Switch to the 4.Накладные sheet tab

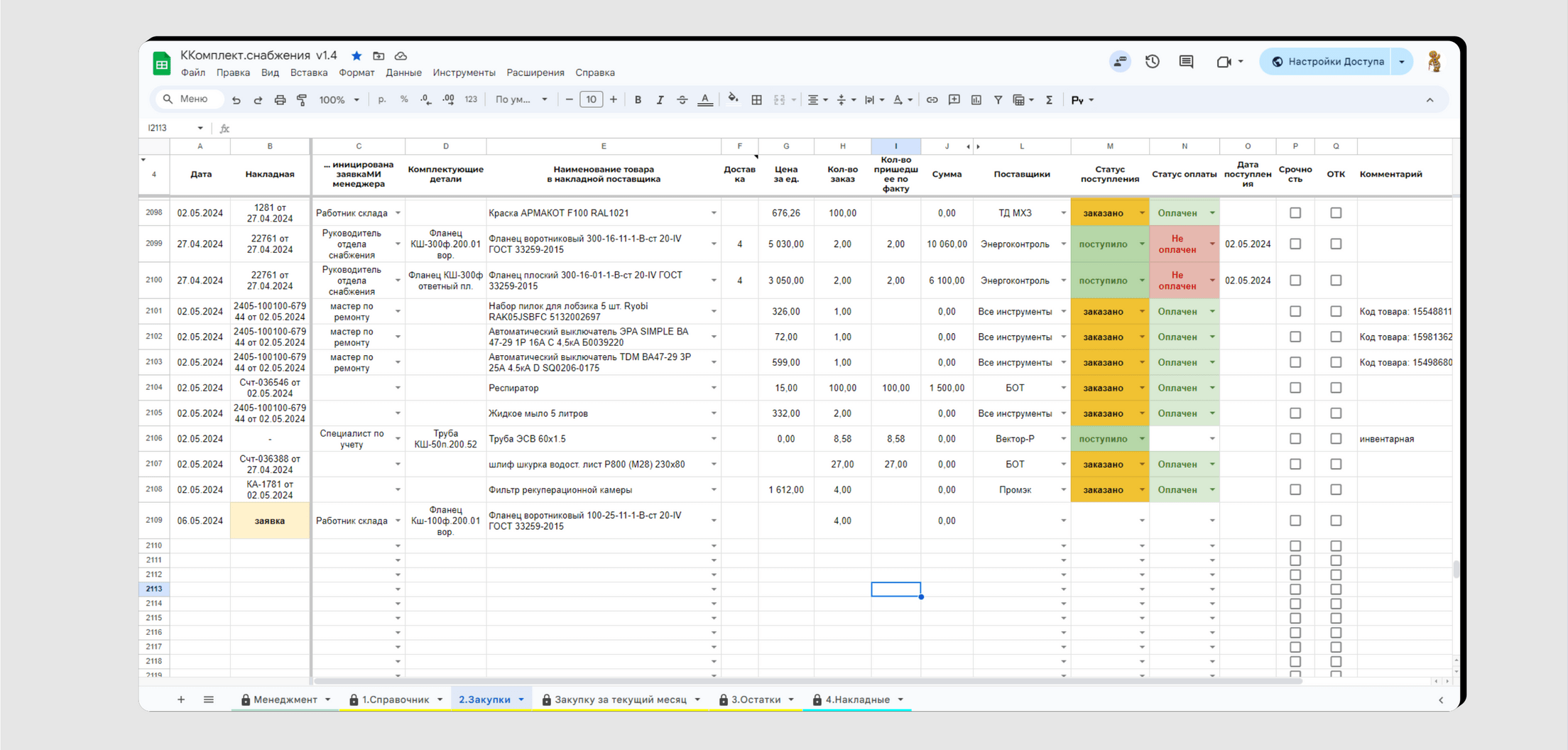tap(857, 700)
